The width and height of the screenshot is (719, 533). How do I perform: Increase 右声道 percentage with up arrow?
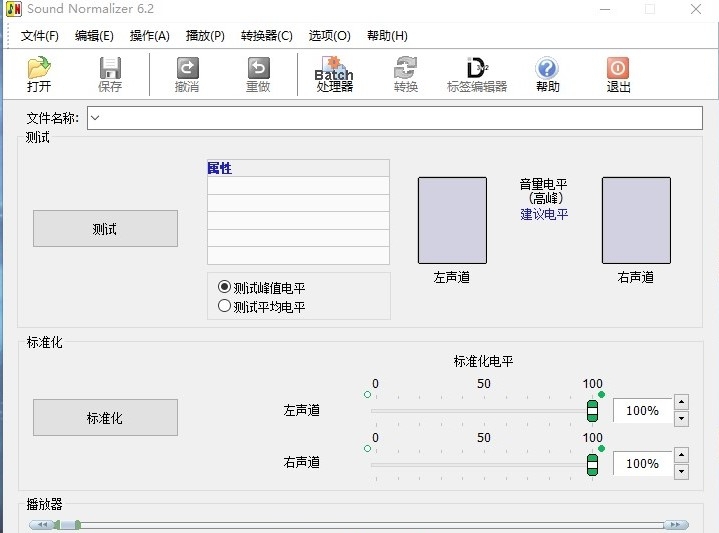(681, 455)
